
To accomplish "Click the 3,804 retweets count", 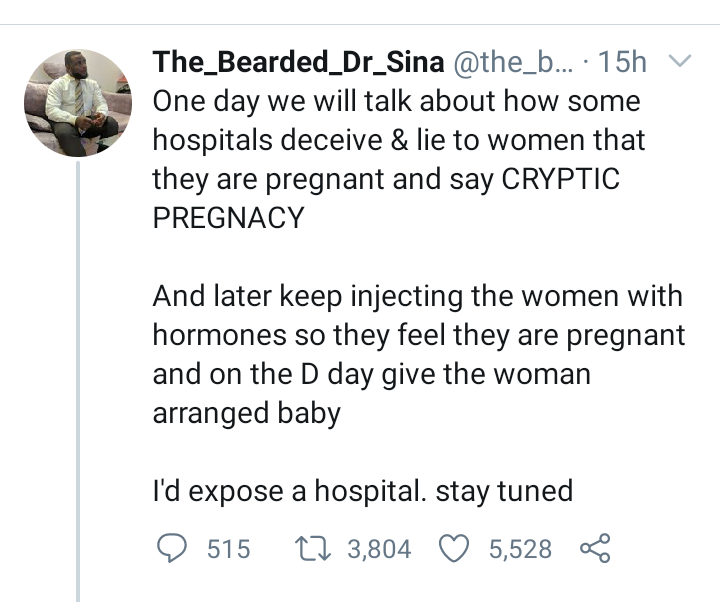I will click(379, 548).
